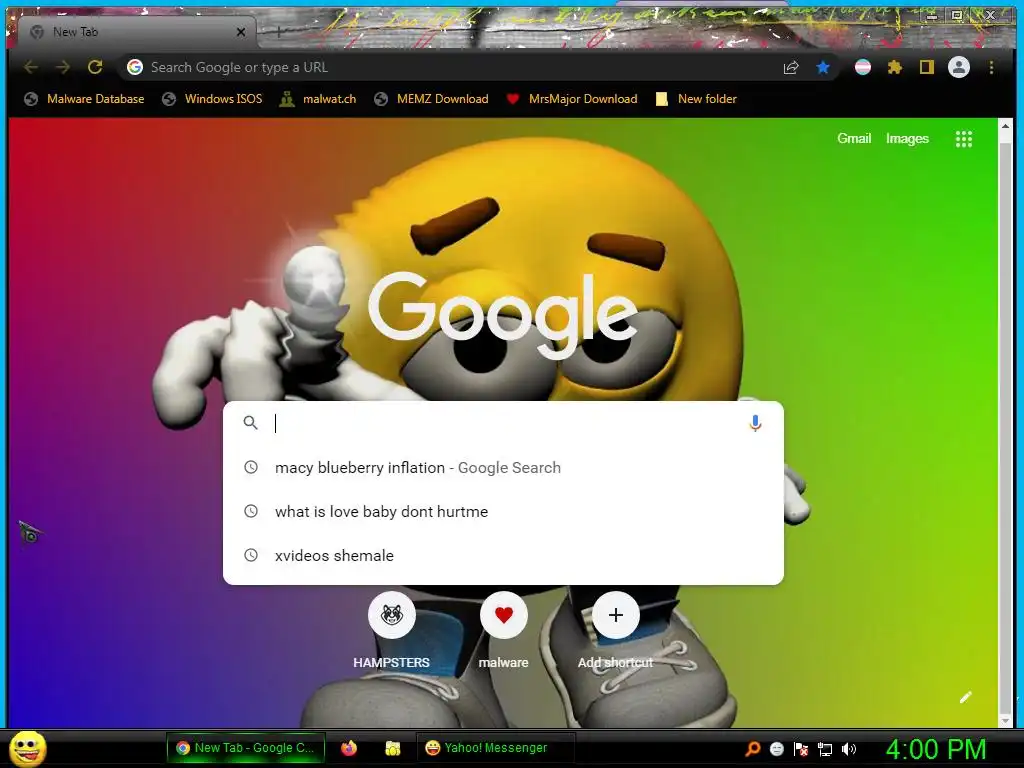Click the round white face tray icon

click(777, 749)
